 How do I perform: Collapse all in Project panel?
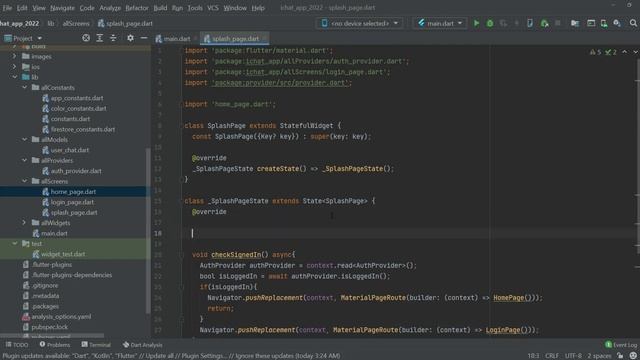click(x=113, y=38)
